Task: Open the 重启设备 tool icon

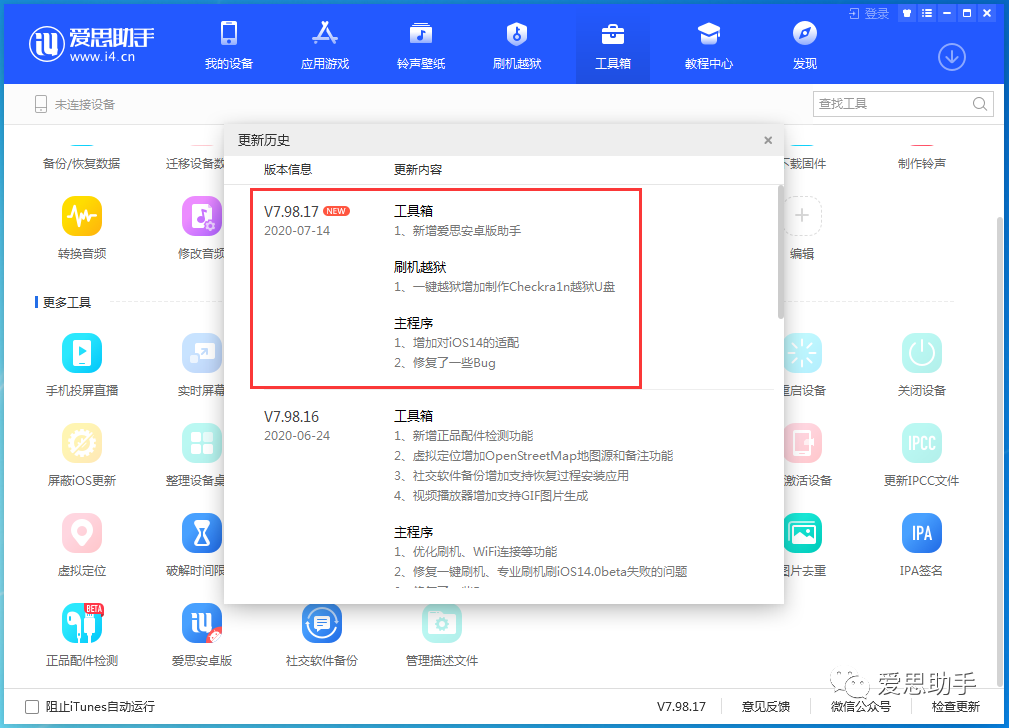Action: click(802, 353)
